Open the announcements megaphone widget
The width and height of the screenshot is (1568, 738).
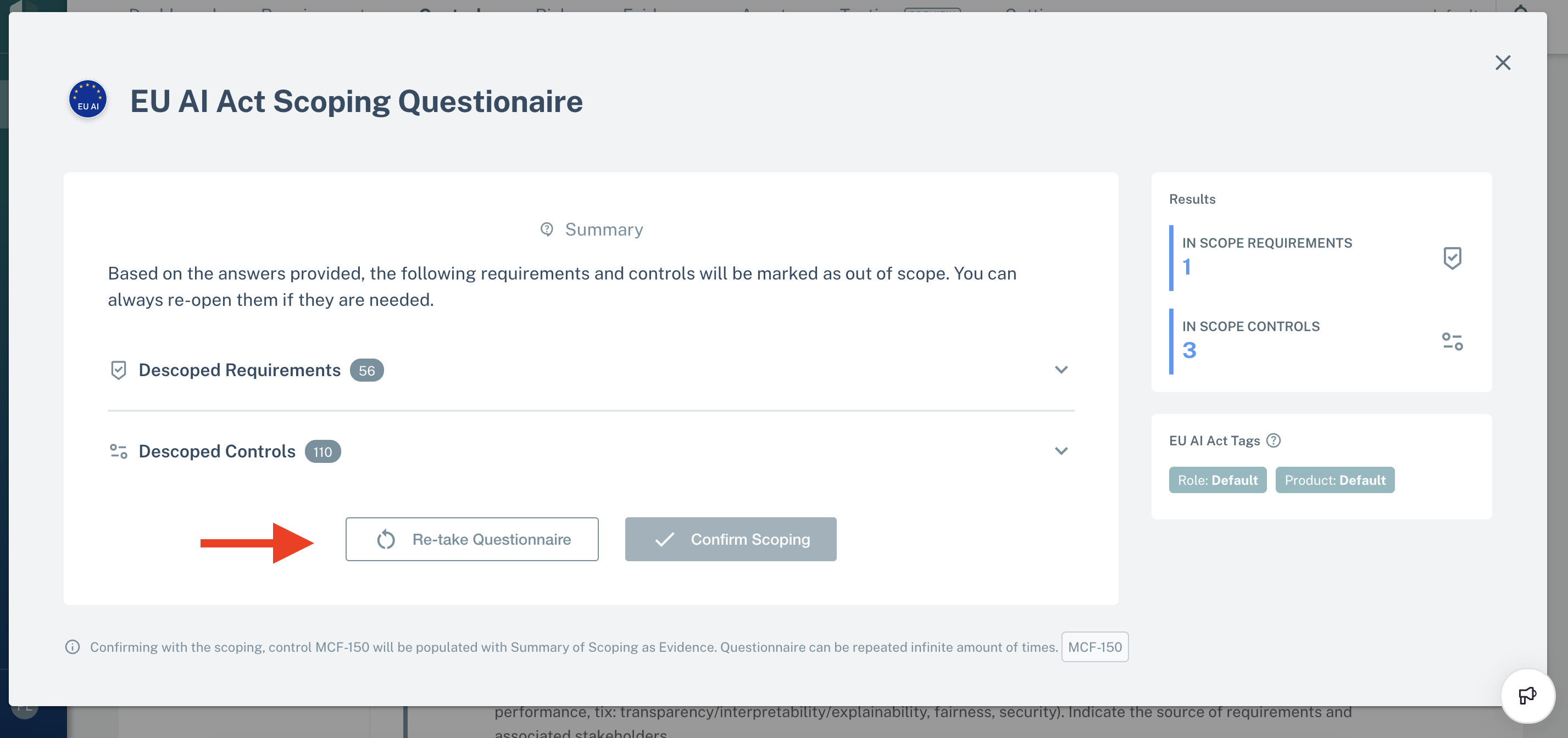[1527, 695]
